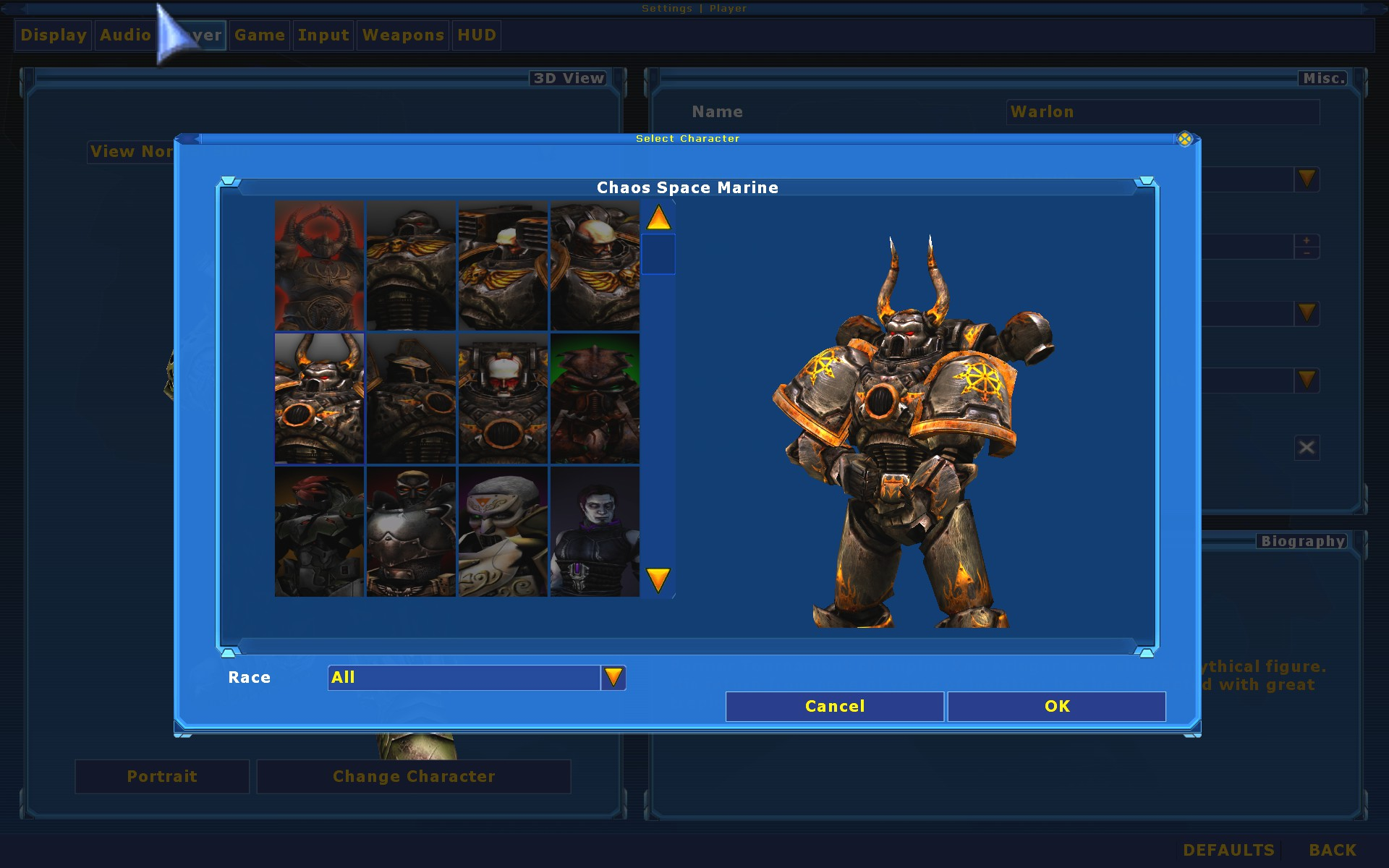1389x868 pixels.
Task: Cancel the character selection
Action: (x=833, y=706)
